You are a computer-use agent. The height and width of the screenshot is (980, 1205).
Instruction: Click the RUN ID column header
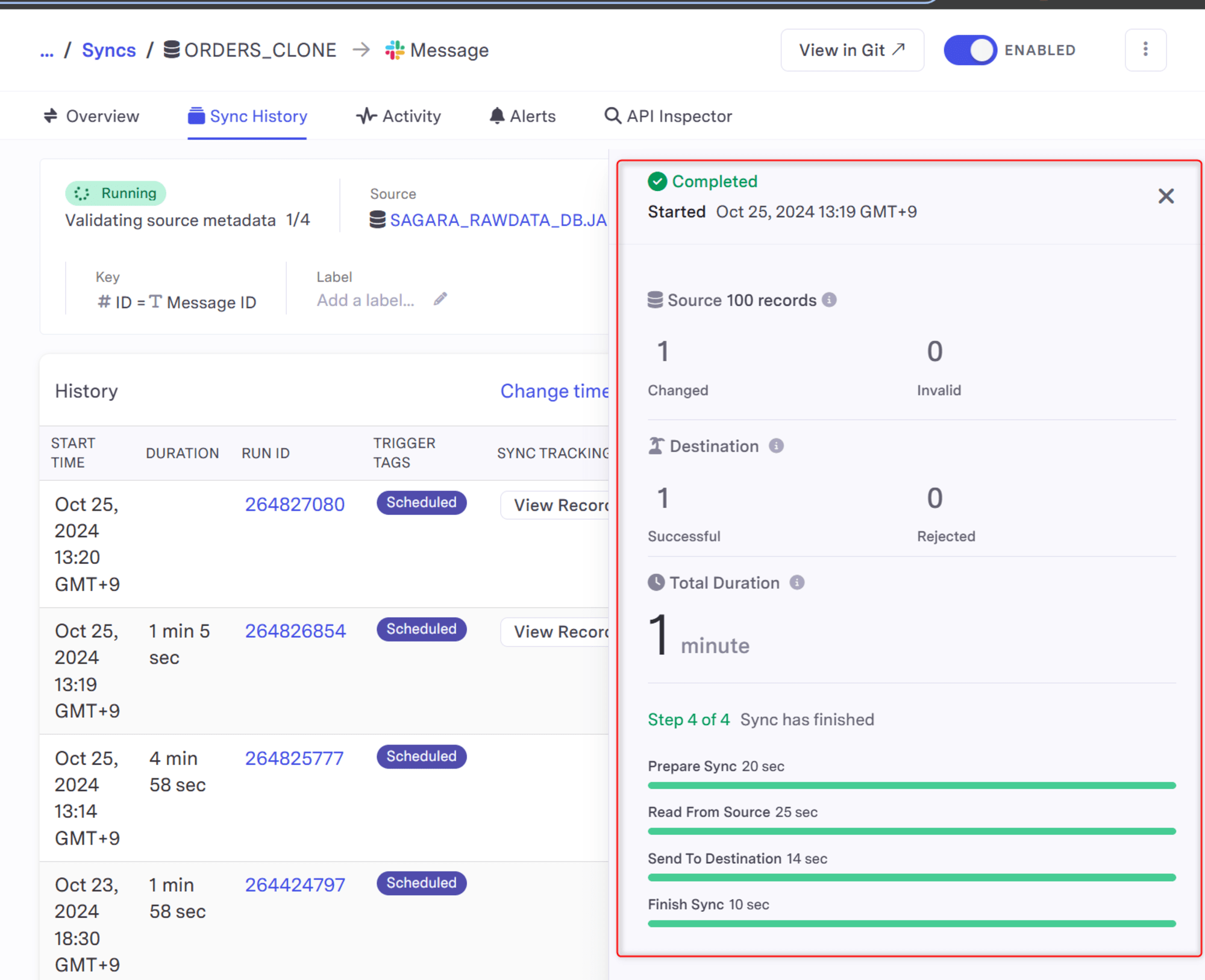point(266,453)
